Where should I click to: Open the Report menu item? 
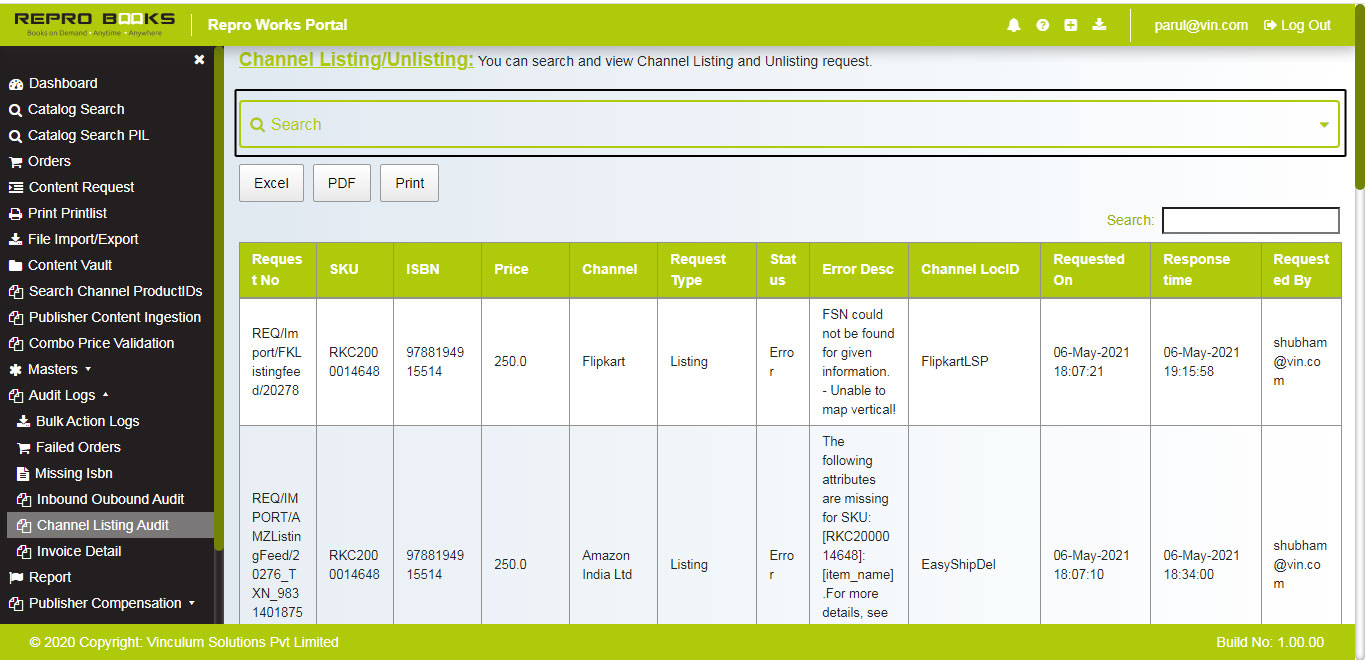point(52,577)
